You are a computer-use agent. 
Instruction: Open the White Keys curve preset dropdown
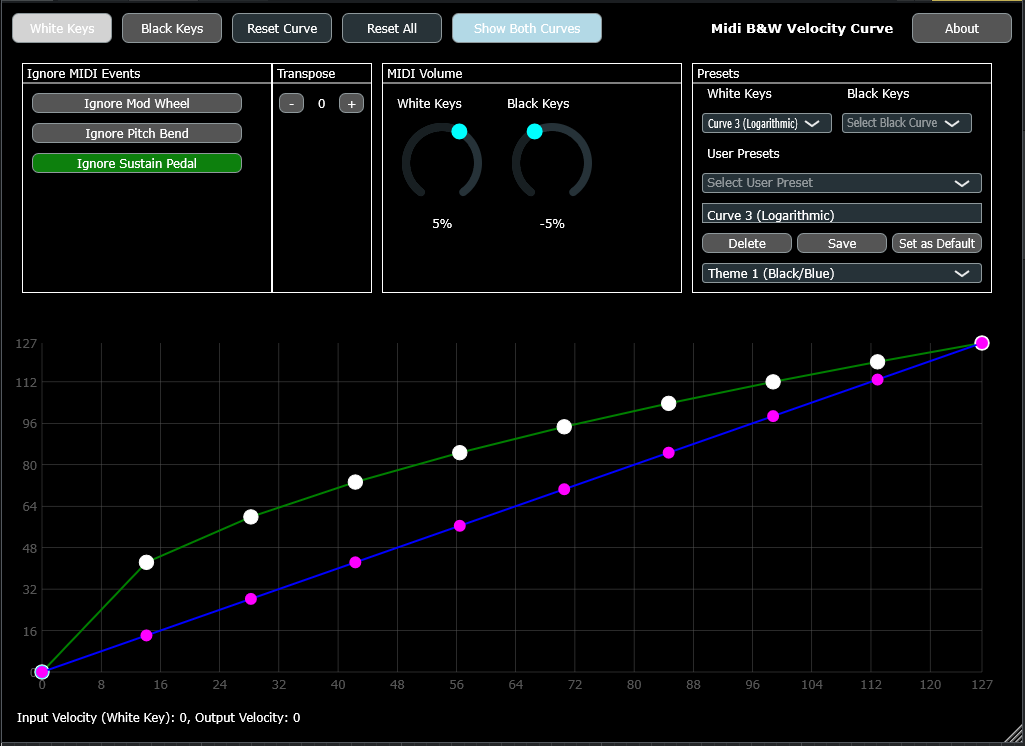pos(767,123)
